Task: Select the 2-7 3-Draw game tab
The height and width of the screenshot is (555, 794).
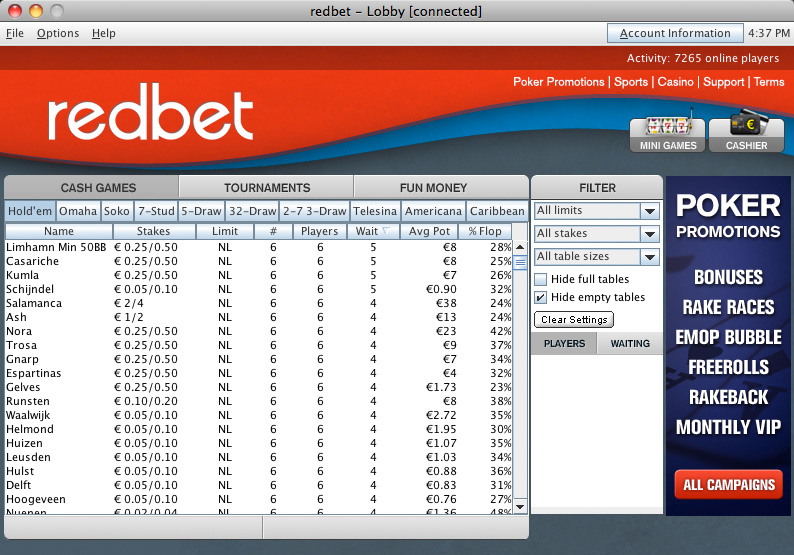Action: click(314, 211)
